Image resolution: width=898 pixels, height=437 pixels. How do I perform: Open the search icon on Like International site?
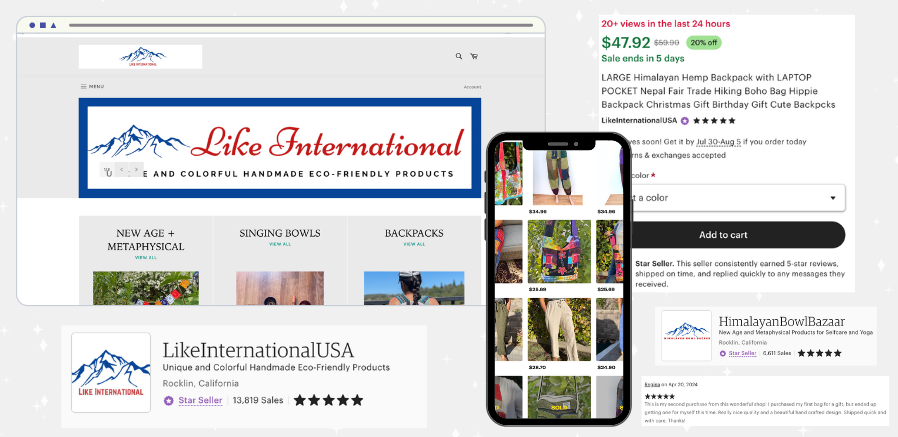tap(459, 56)
